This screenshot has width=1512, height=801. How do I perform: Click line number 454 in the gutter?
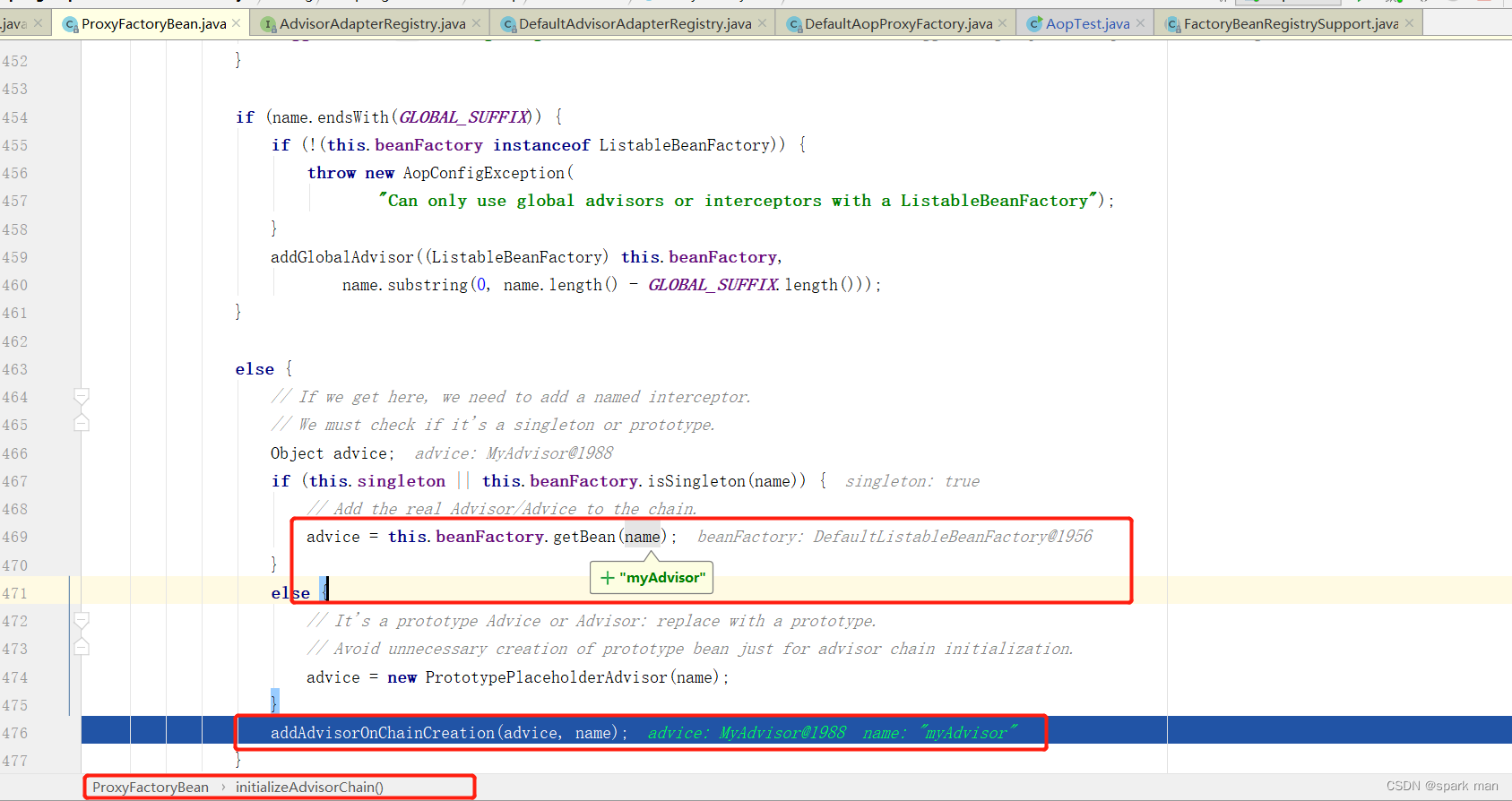15,117
